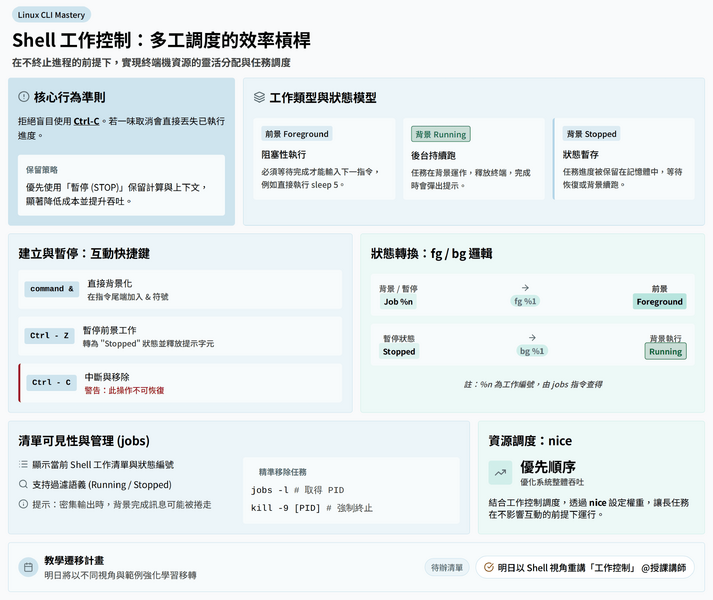This screenshot has height=600, width=713.
Task: Select the 背景 Running tag
Action: pos(441,134)
